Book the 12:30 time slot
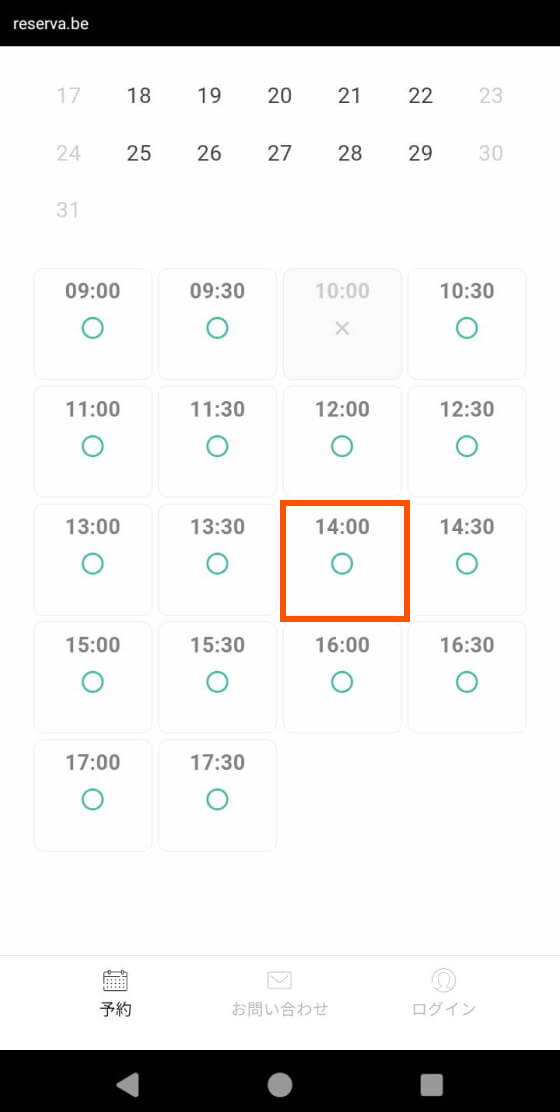 (x=467, y=442)
